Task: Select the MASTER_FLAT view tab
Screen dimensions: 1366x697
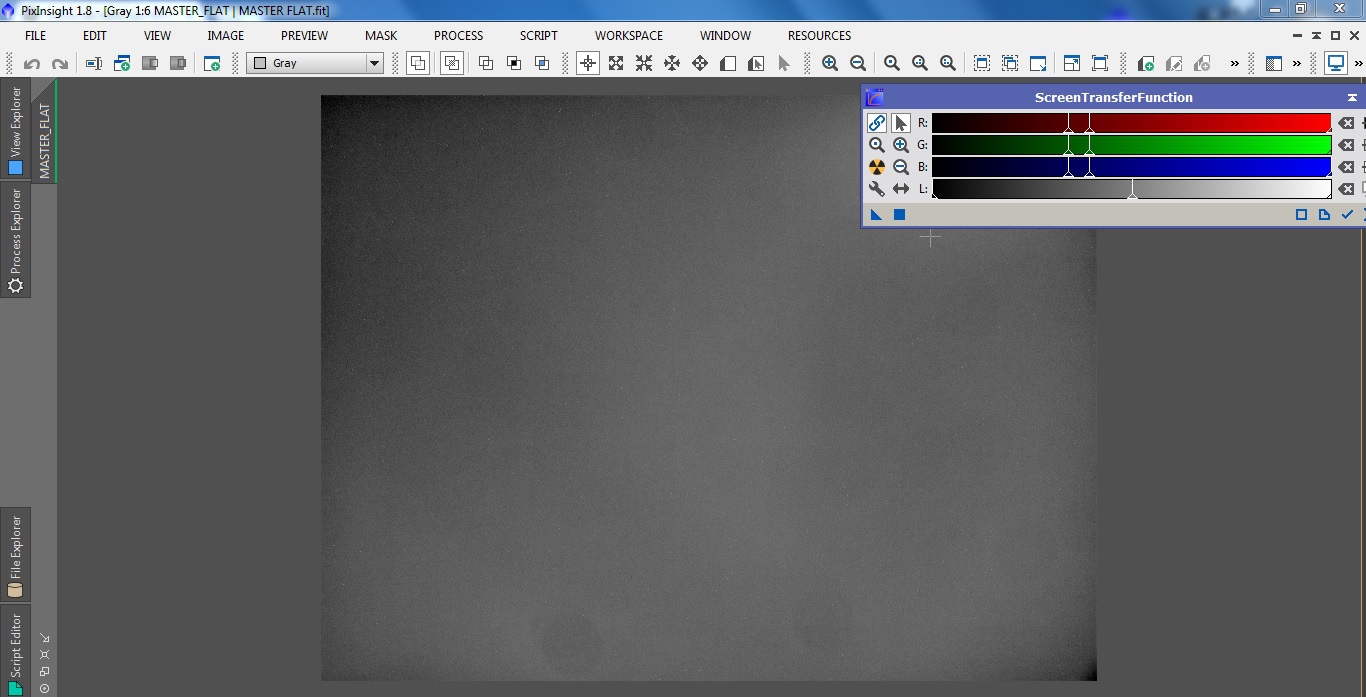Action: click(45, 131)
